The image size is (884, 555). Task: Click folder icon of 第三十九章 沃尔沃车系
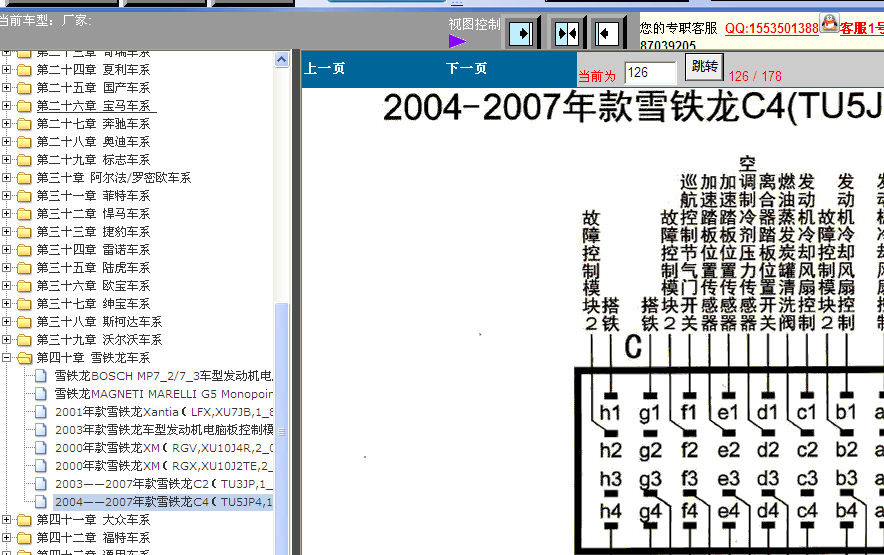(x=24, y=340)
